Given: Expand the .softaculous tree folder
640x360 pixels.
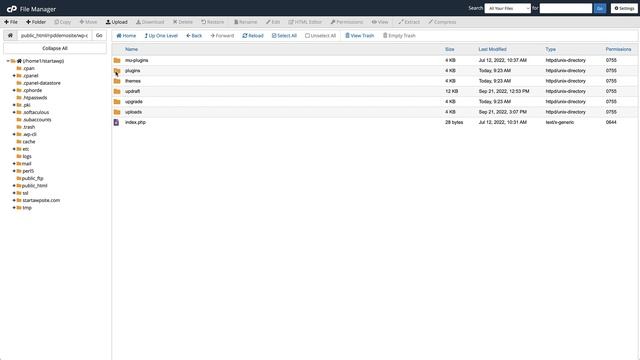Looking at the screenshot, I should click(14, 112).
